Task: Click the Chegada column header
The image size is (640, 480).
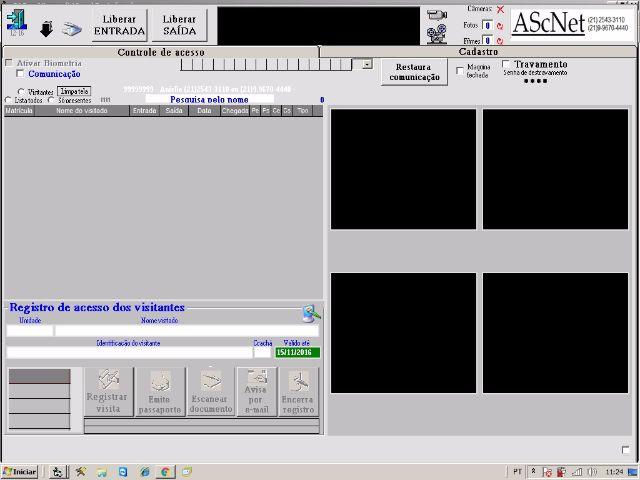Action: (x=235, y=111)
